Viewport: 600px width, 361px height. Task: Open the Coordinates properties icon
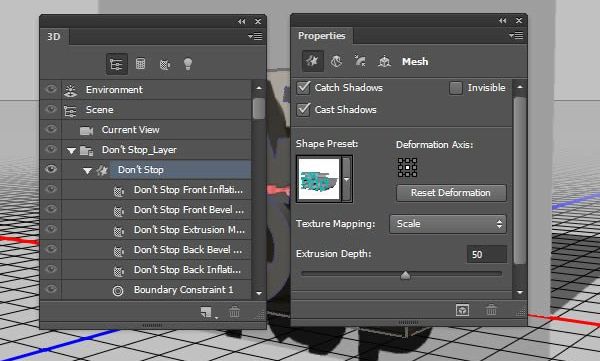click(x=384, y=61)
